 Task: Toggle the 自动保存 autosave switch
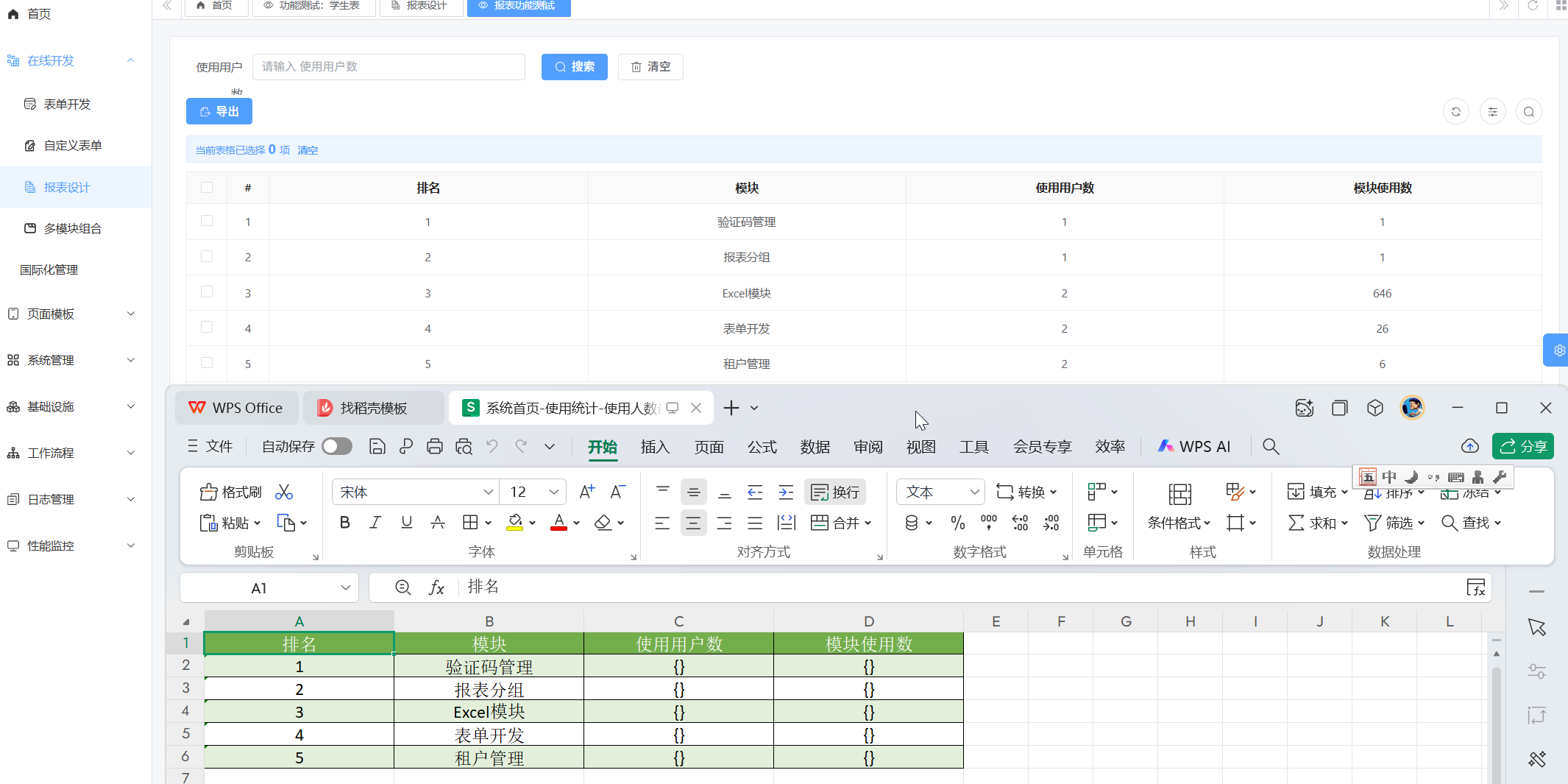[x=337, y=447]
